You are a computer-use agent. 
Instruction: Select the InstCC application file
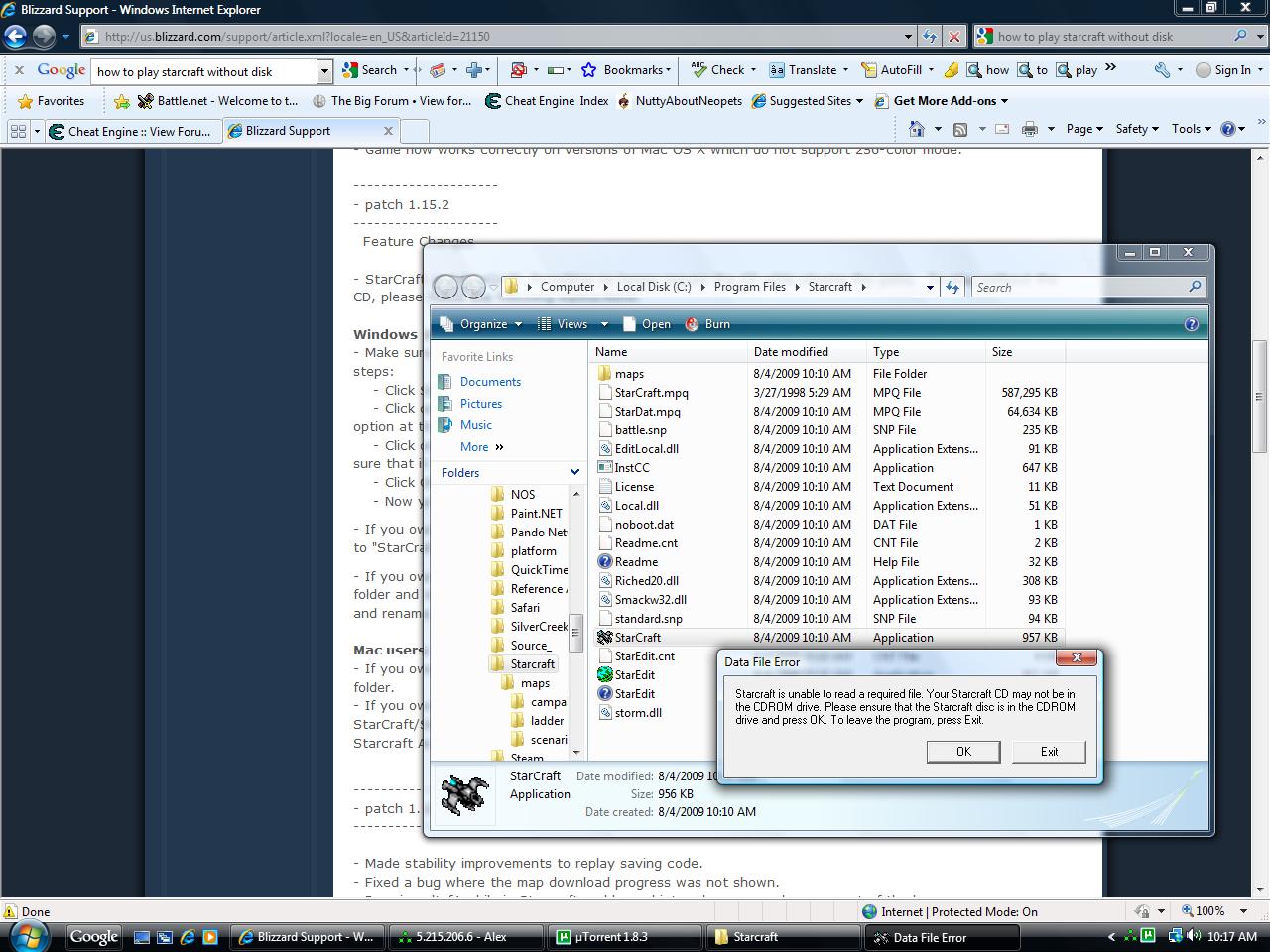coord(632,468)
